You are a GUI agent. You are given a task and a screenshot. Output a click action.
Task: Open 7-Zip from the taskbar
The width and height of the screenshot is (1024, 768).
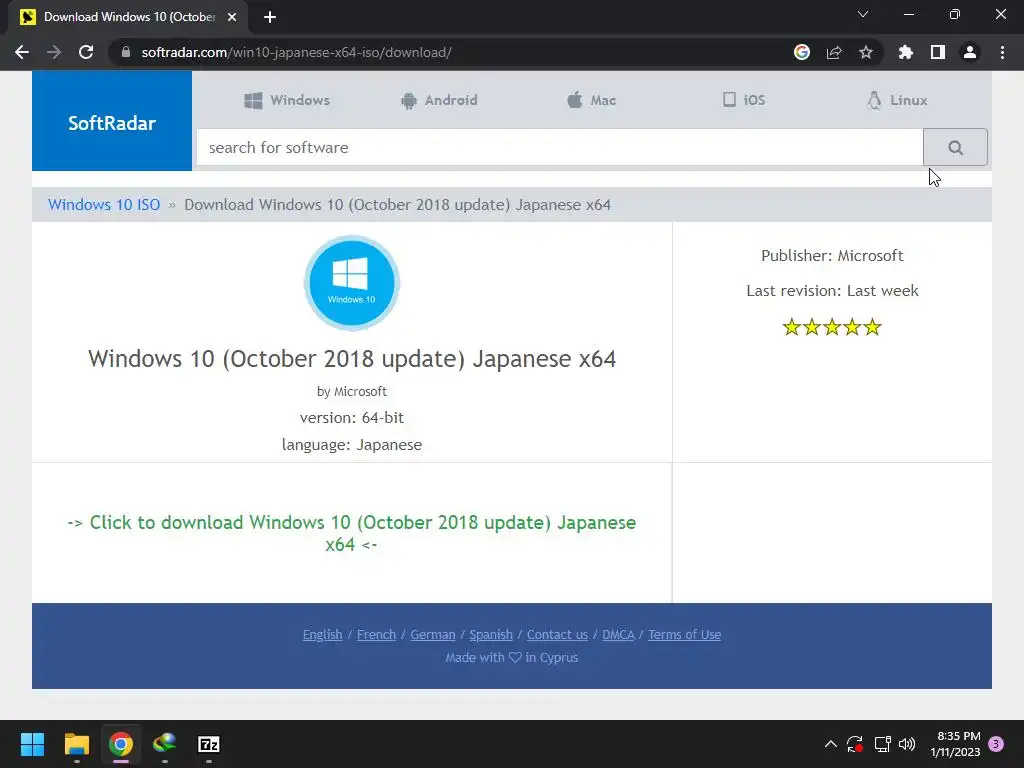[x=209, y=744]
